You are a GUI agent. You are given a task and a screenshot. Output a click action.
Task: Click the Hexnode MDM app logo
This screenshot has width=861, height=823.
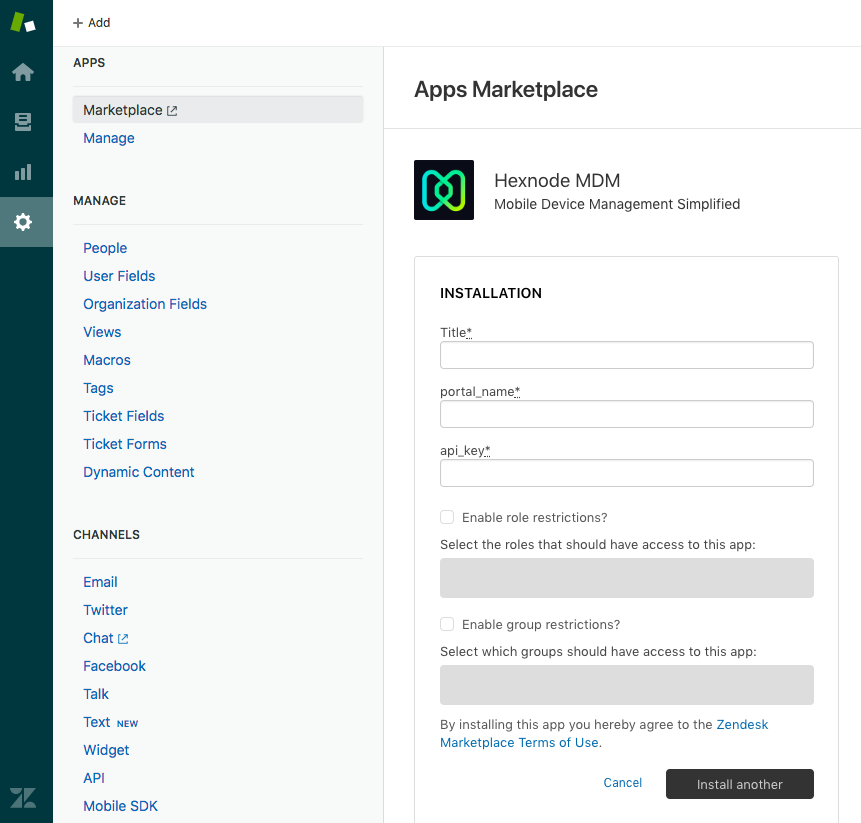[444, 190]
